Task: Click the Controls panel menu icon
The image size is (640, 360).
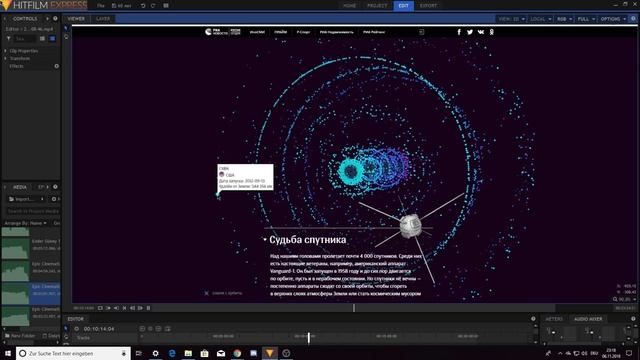Action: 55,18
